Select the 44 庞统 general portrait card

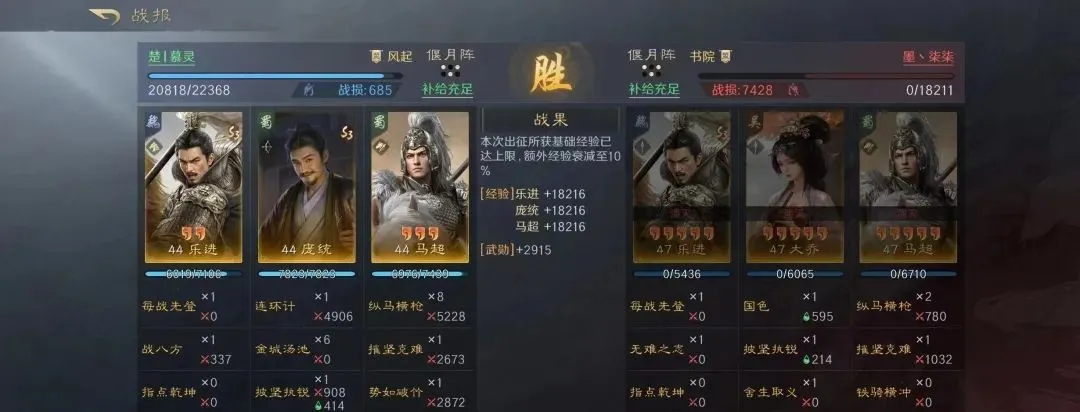[307, 187]
